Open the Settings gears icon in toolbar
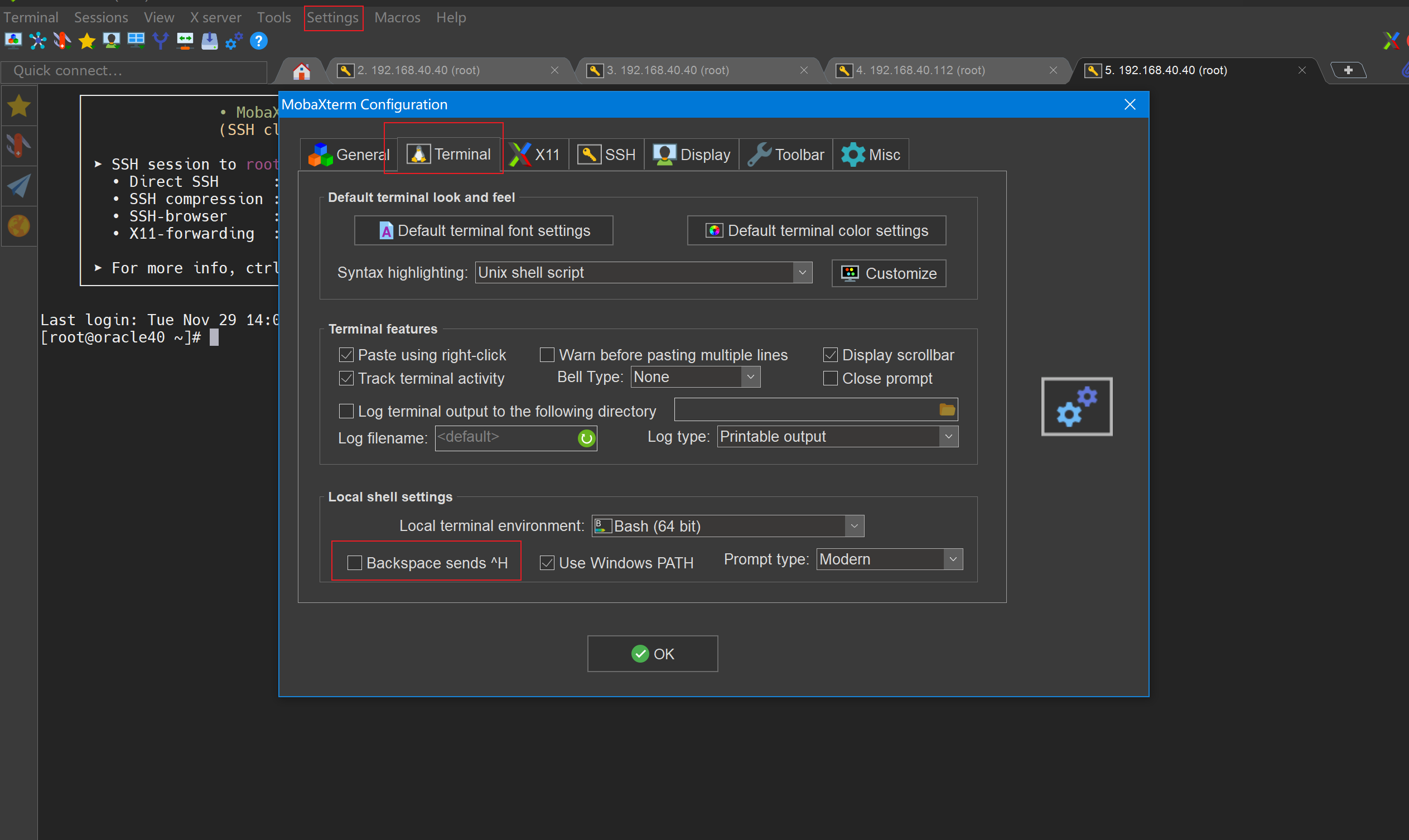 [234, 41]
